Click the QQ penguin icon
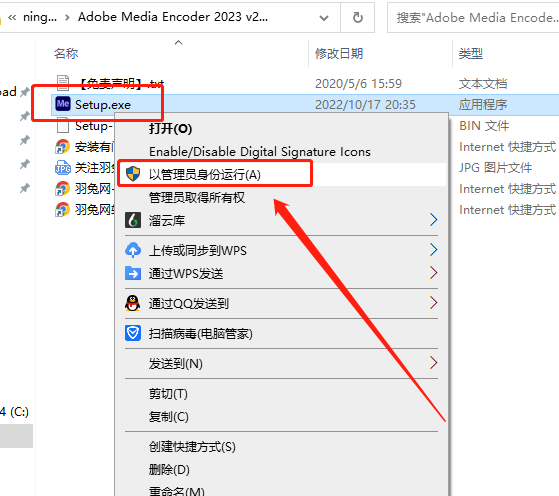 click(133, 303)
